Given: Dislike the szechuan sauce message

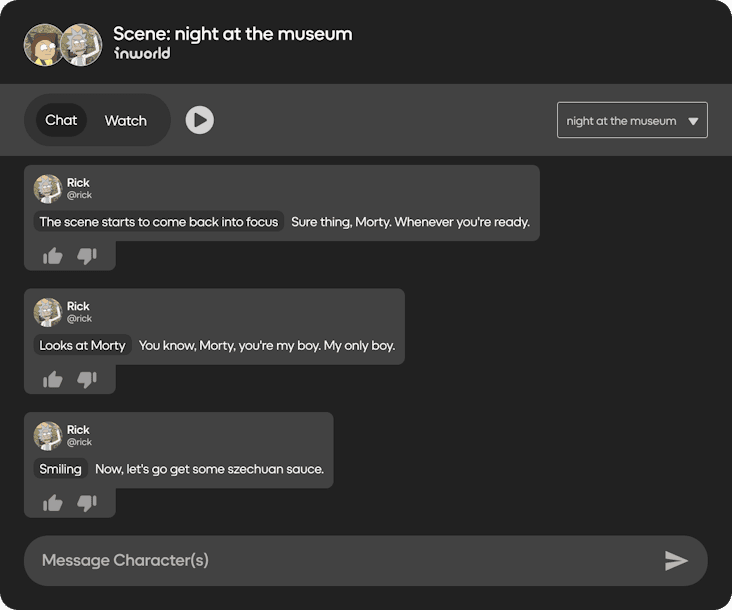Looking at the screenshot, I should point(87,503).
